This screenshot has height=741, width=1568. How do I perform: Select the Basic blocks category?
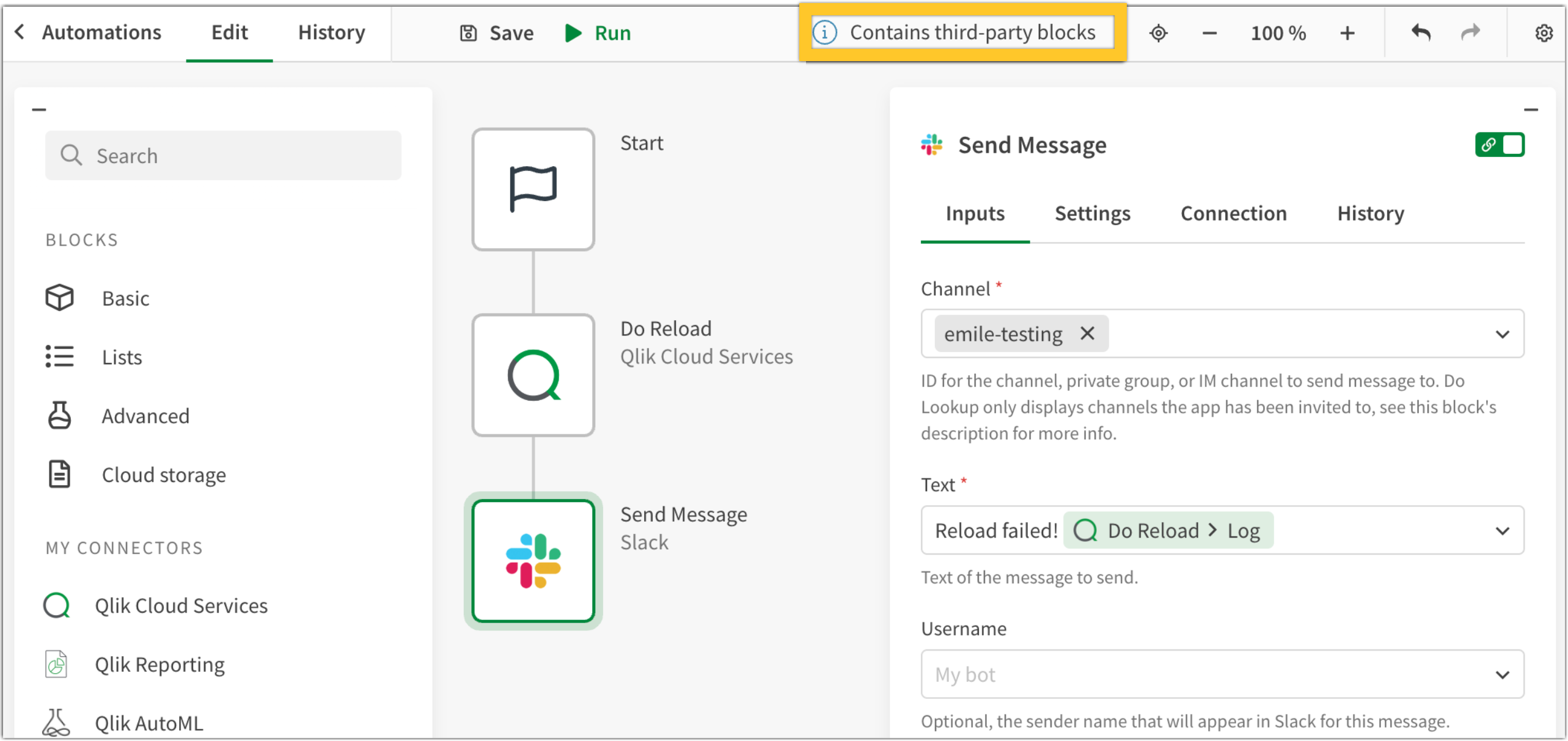point(126,298)
